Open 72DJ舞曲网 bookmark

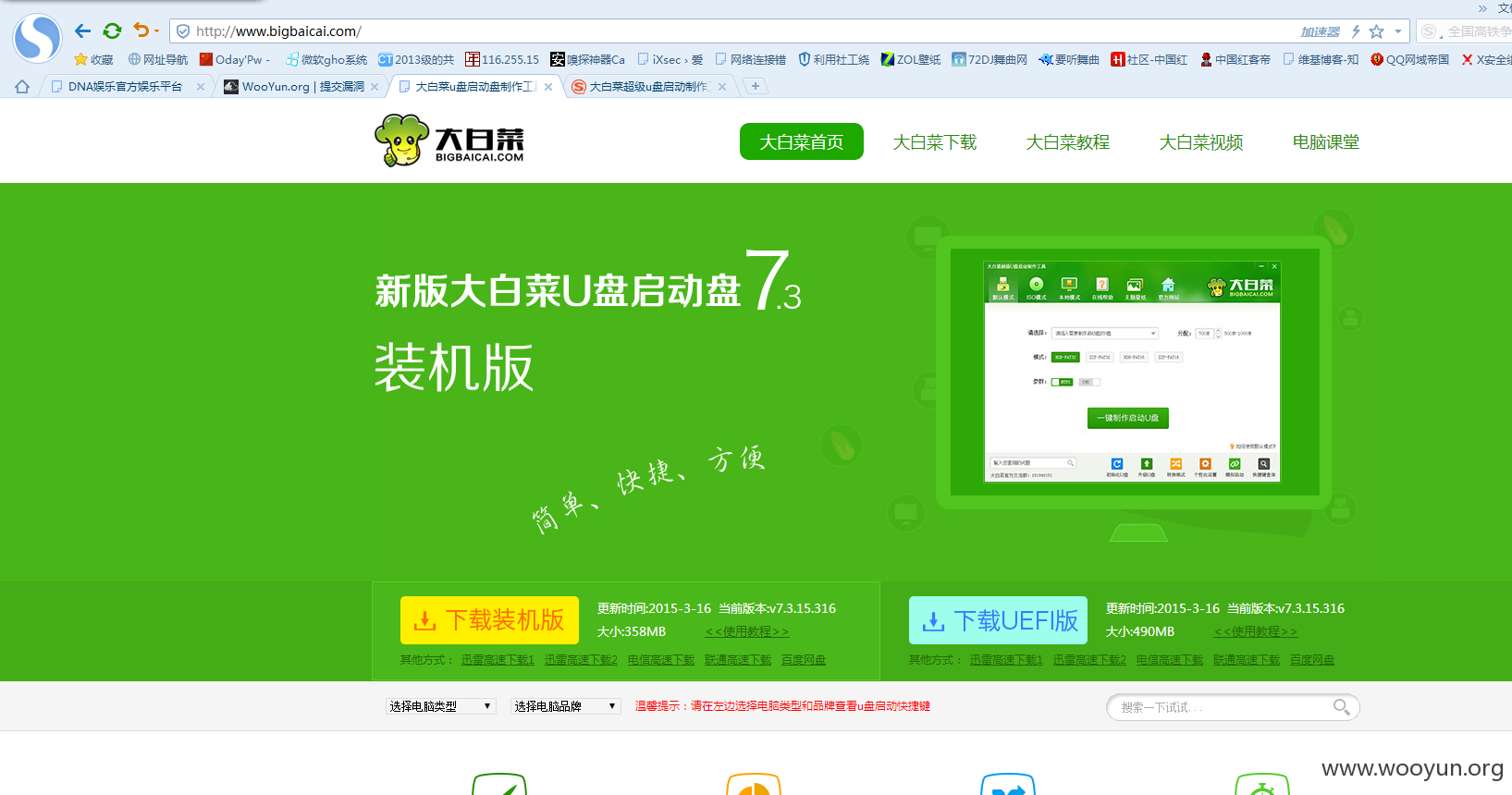pos(990,59)
